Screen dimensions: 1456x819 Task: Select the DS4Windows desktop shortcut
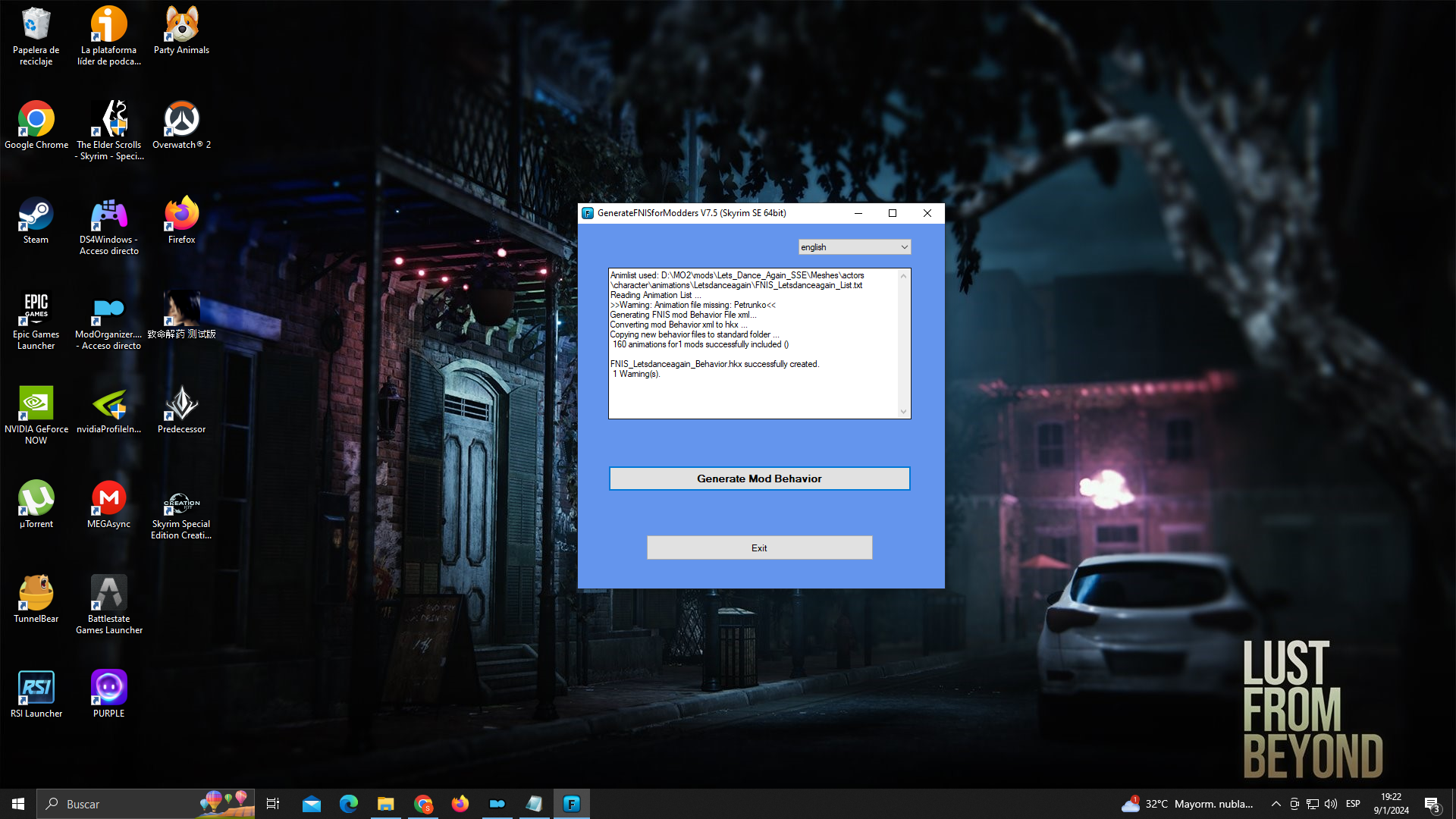[x=108, y=225]
